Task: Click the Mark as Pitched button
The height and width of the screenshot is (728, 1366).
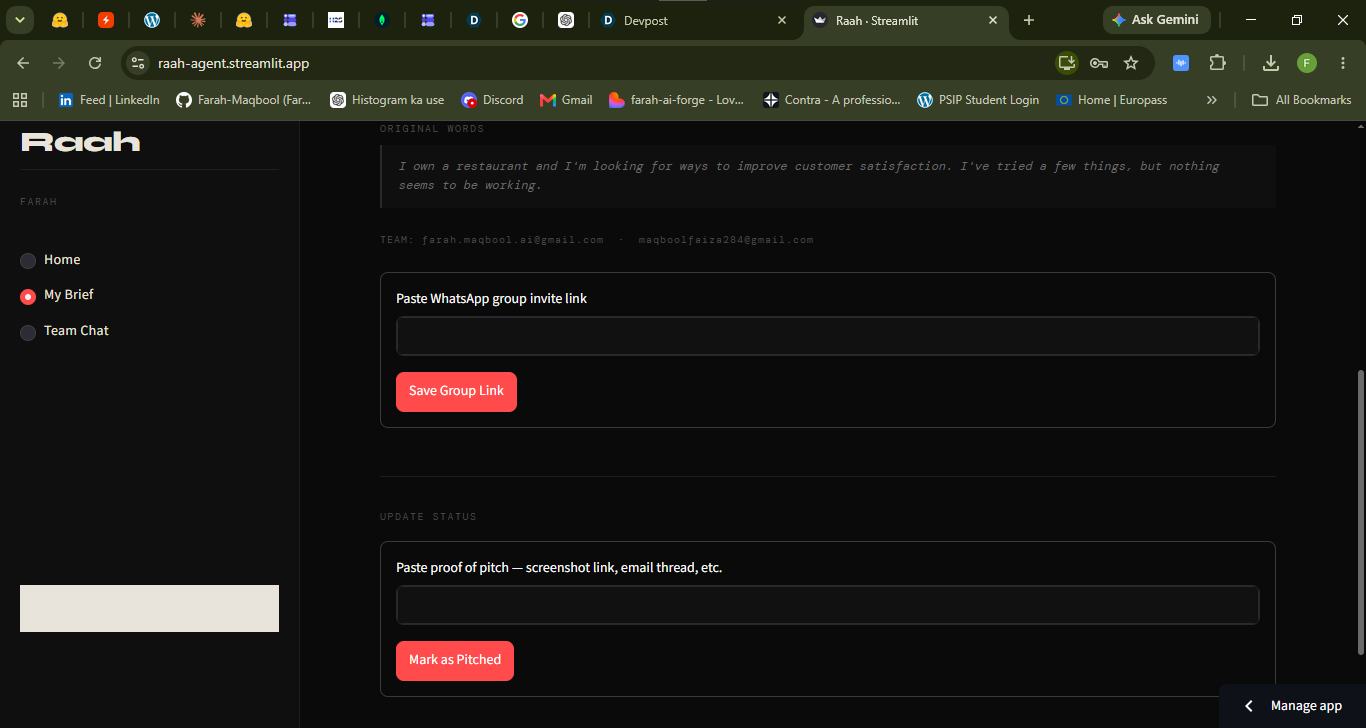Action: pos(455,660)
